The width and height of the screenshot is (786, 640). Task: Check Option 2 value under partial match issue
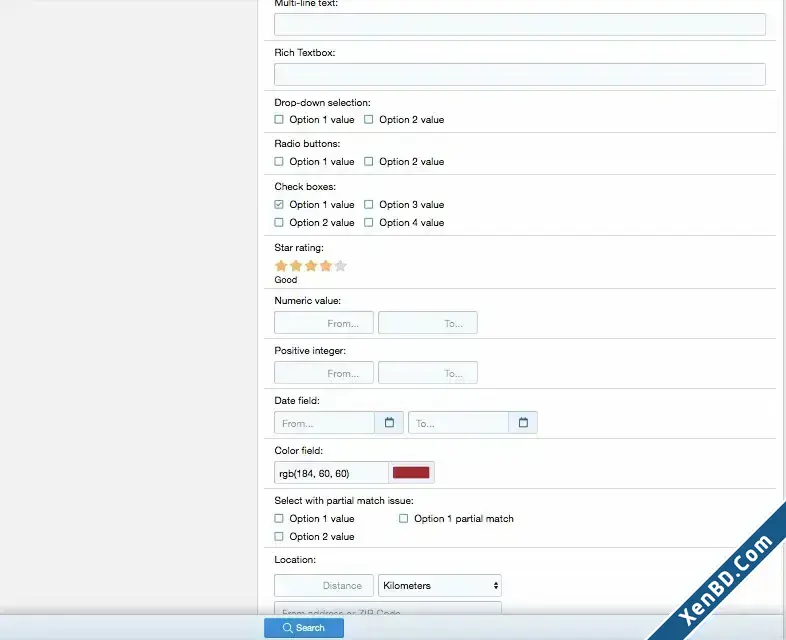[x=279, y=536]
